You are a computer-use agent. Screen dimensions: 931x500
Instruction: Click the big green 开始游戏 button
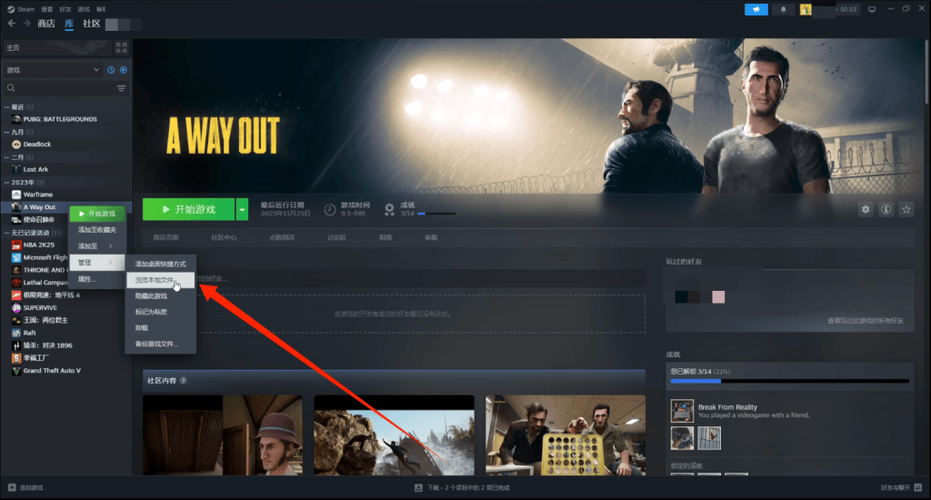(x=189, y=210)
